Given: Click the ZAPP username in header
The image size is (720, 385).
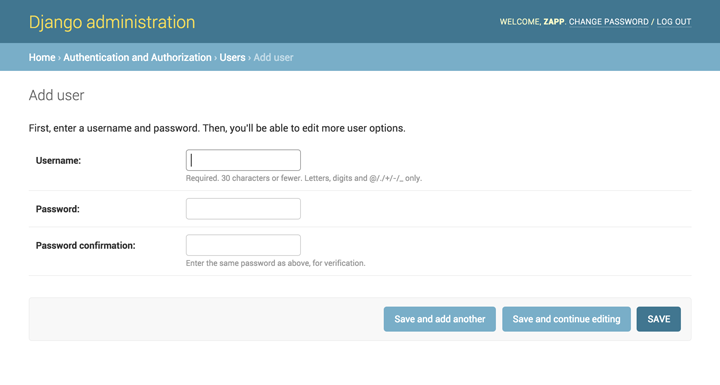Looking at the screenshot, I should (x=554, y=22).
